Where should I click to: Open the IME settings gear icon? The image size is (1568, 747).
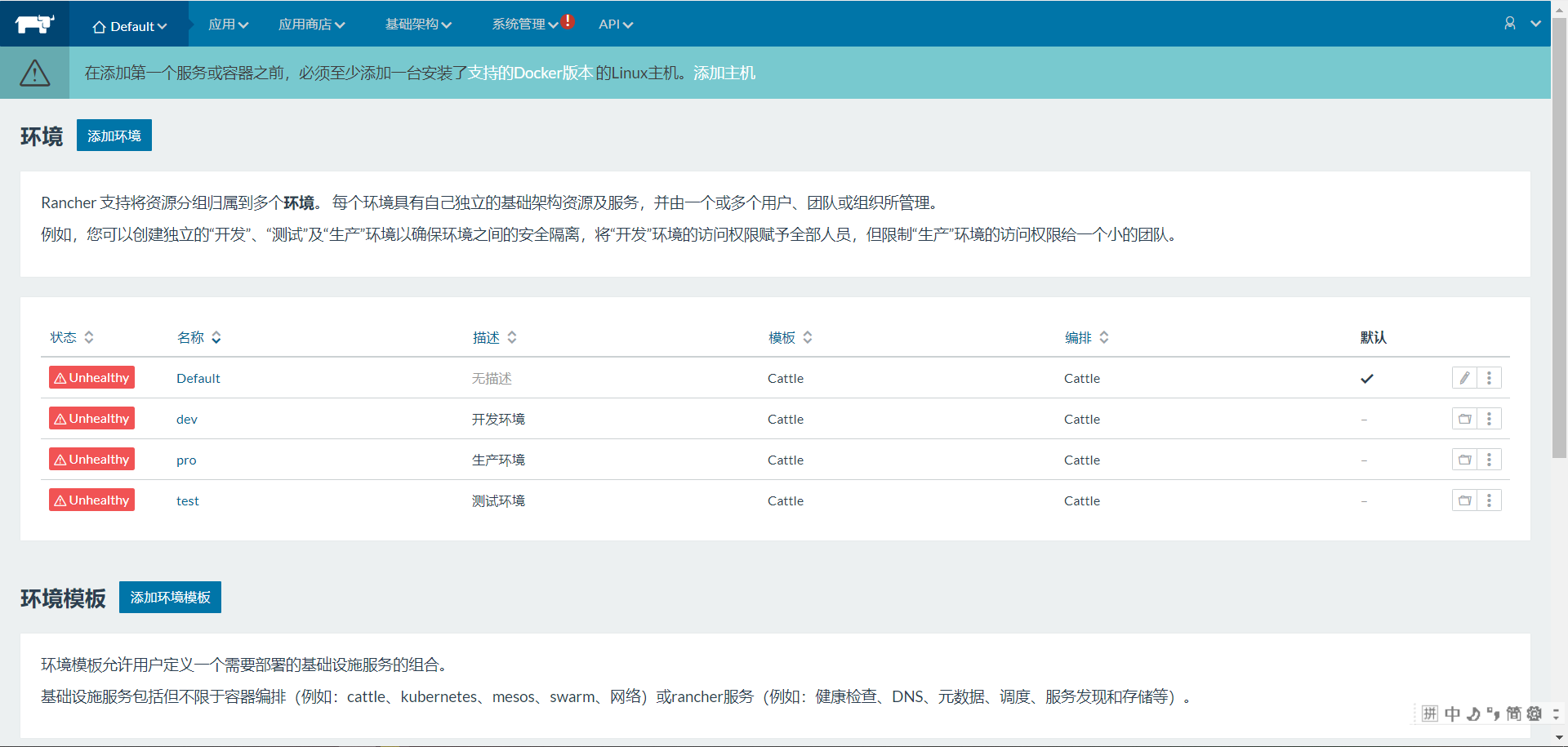(1535, 714)
